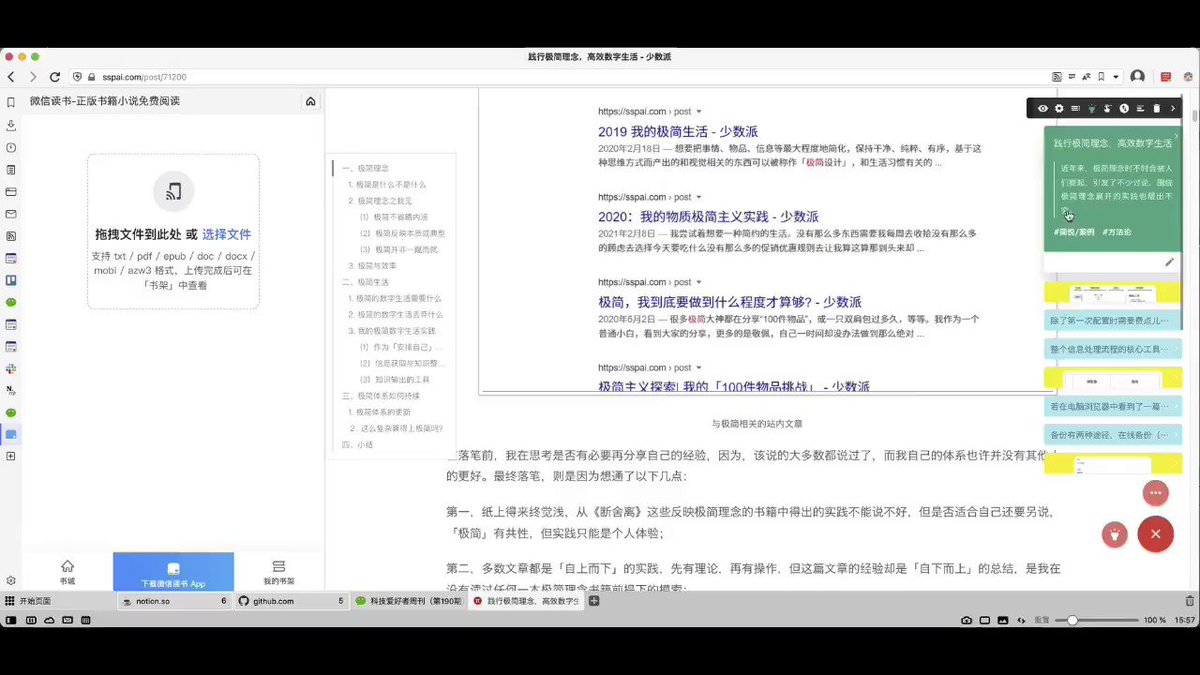Click the '重置' zoom reset button
Image resolution: width=1200 pixels, height=675 pixels.
[1041, 620]
